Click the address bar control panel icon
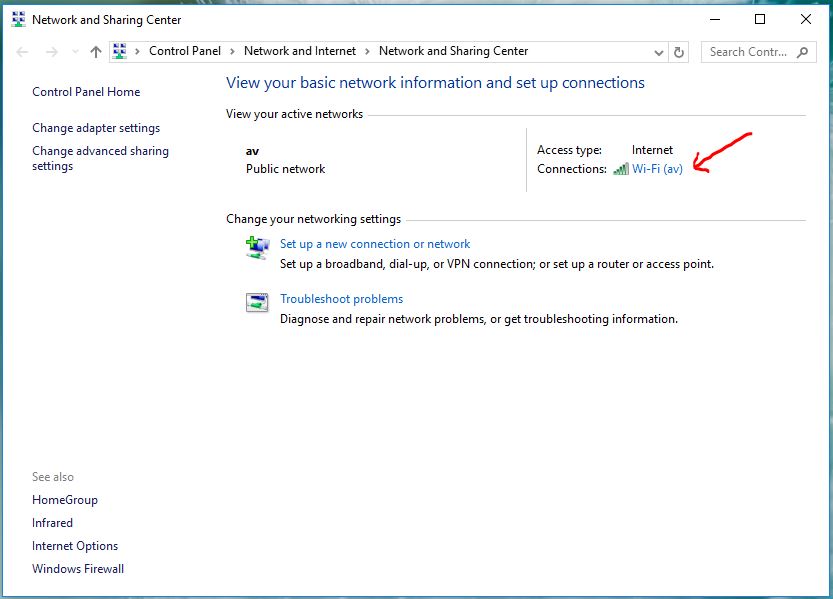This screenshot has height=599, width=833. 120,52
